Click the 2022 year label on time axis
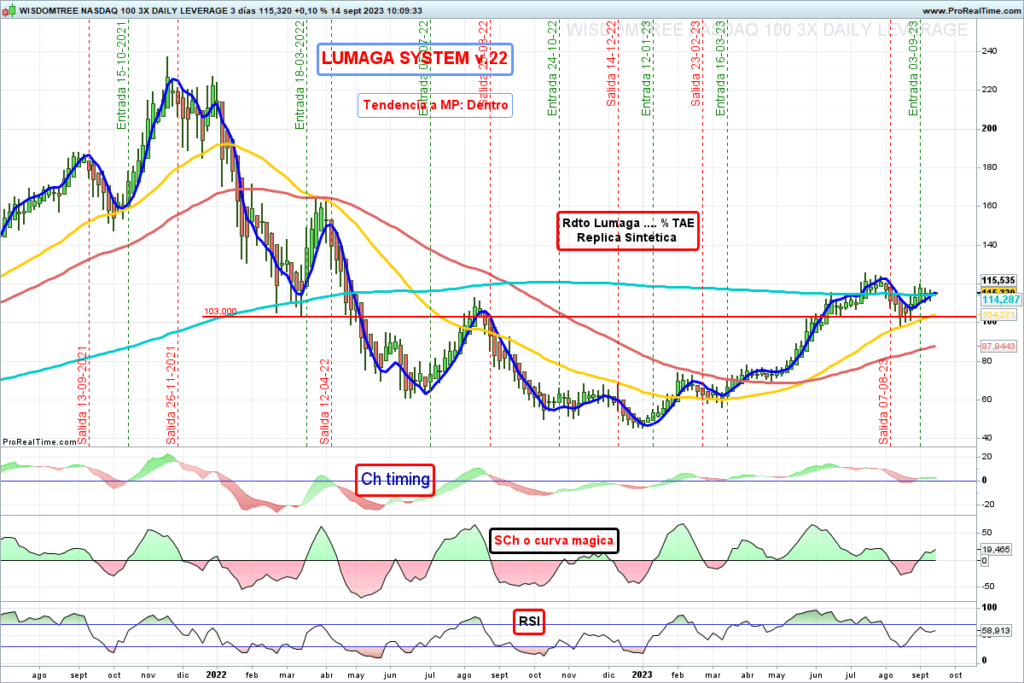1024x683 pixels. (216, 675)
